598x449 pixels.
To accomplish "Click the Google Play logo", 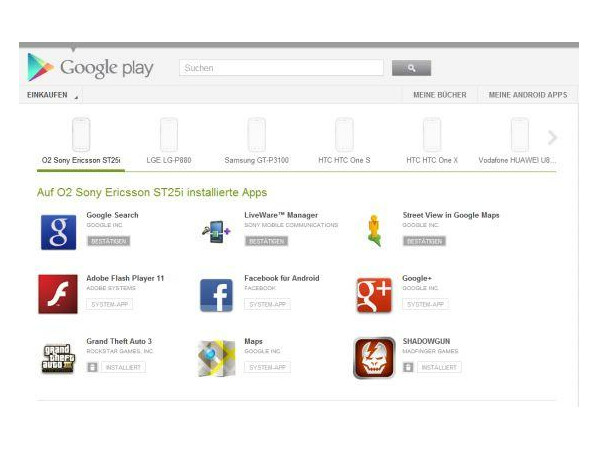I will coord(90,68).
